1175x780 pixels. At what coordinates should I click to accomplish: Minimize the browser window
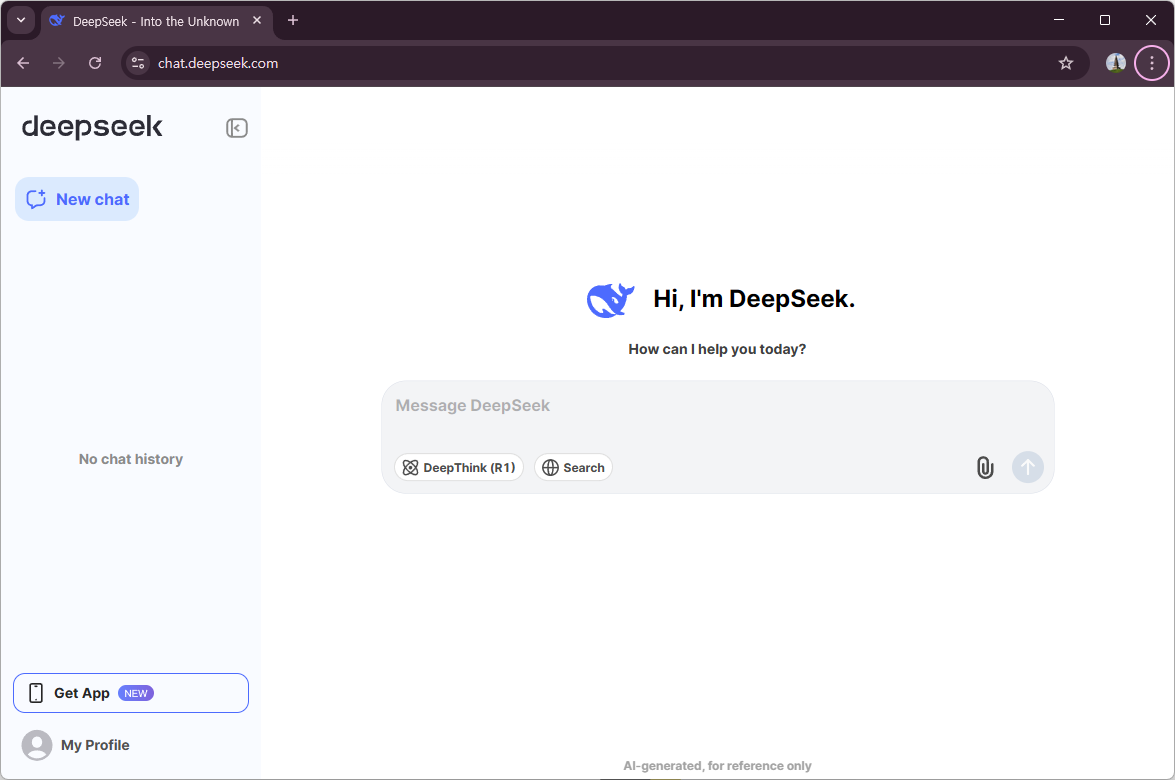click(1059, 20)
